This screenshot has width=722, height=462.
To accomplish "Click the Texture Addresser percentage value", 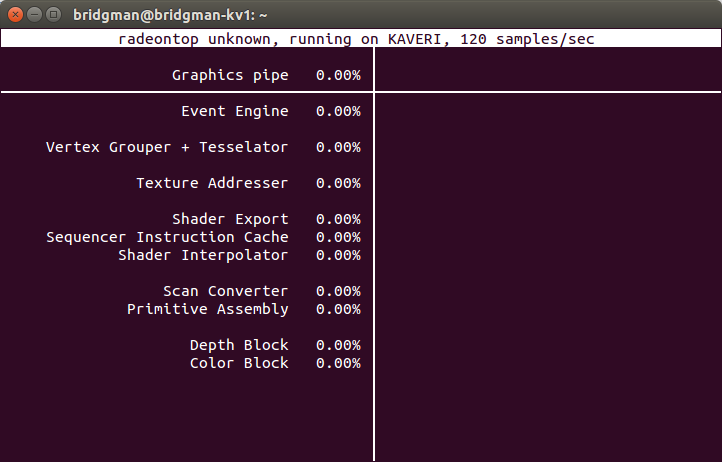I will (x=338, y=183).
